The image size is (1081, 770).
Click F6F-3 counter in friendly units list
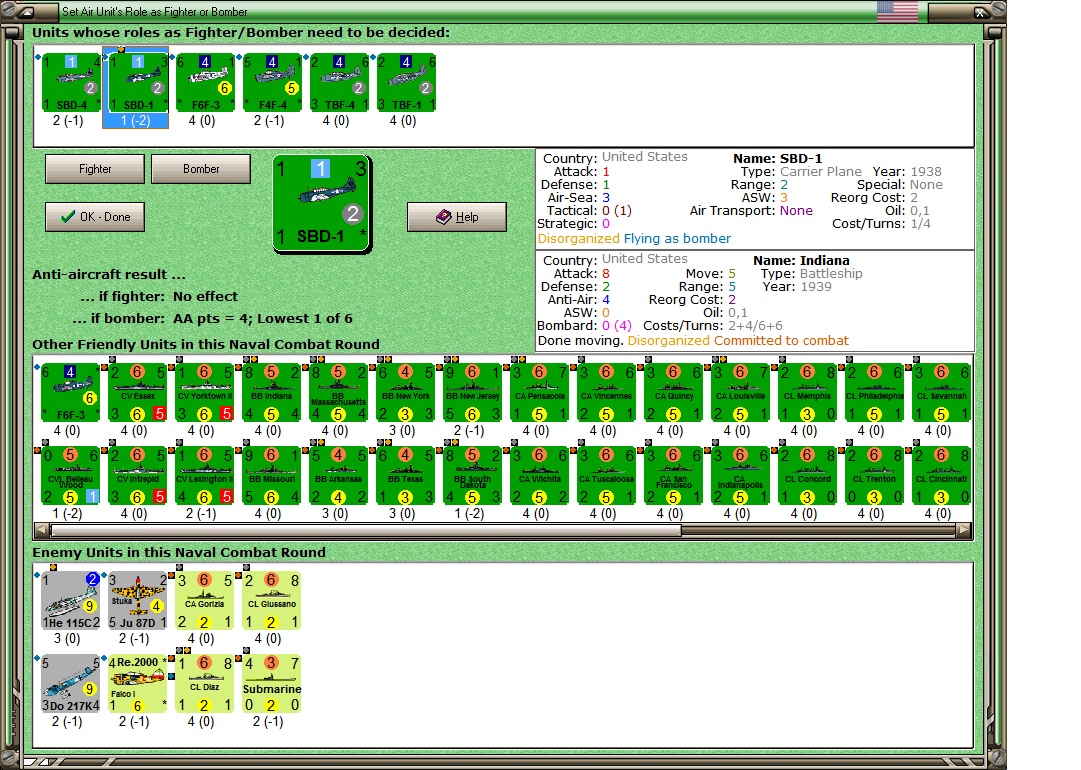pyautogui.click(x=71, y=393)
